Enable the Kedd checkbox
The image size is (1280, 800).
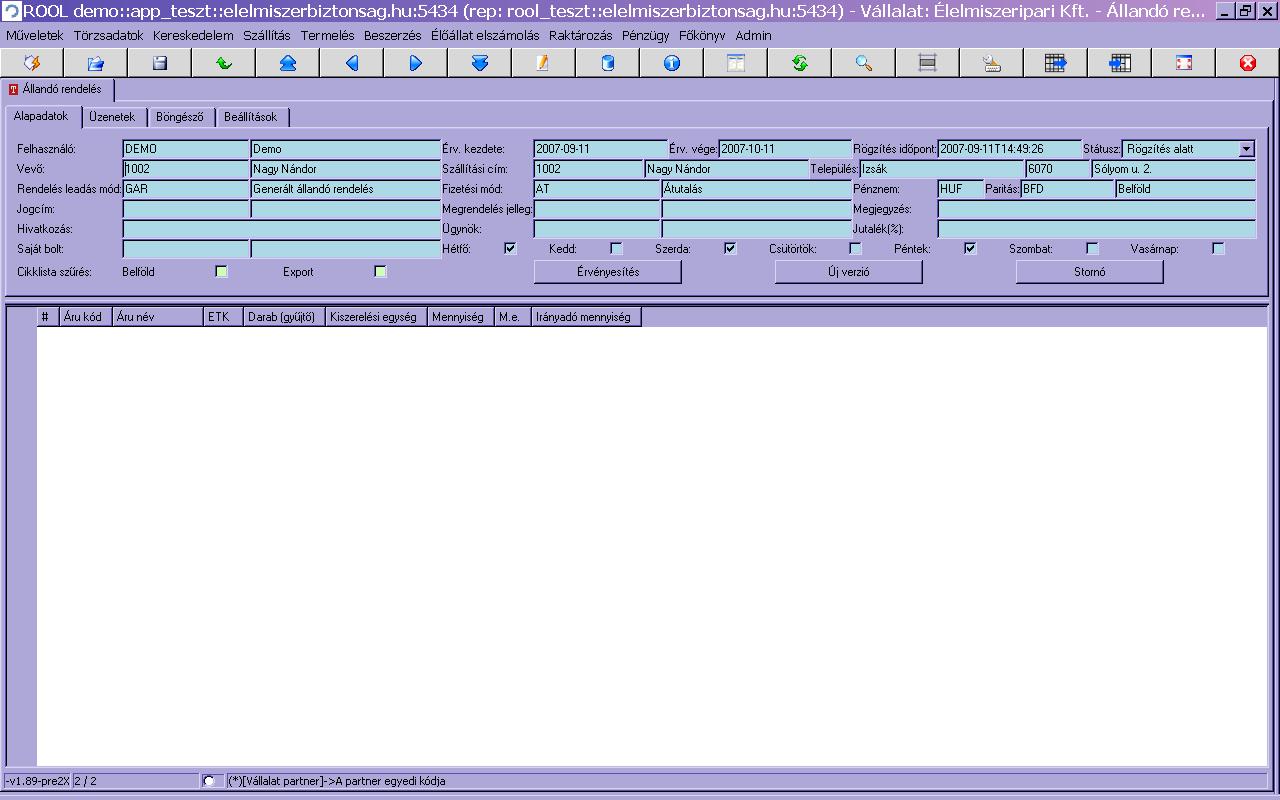[x=616, y=248]
